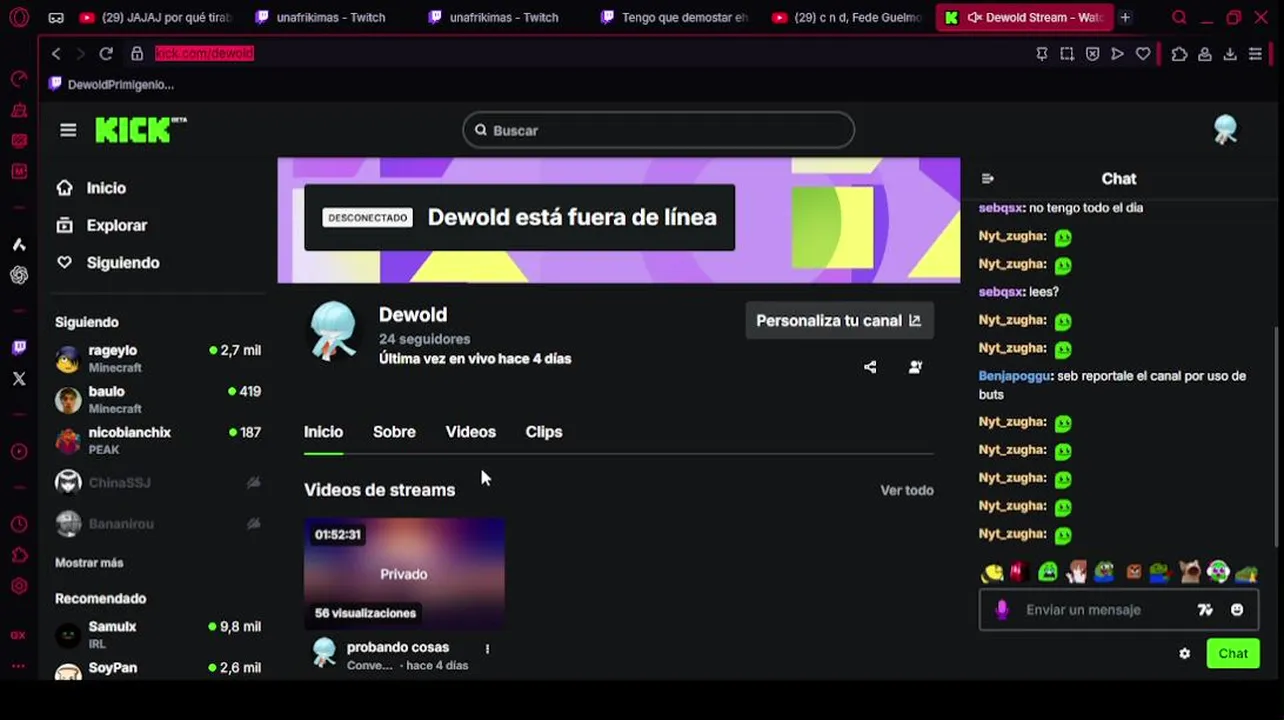Share the Dewold channel via share icon
The width and height of the screenshot is (1284, 720).
tap(870, 367)
